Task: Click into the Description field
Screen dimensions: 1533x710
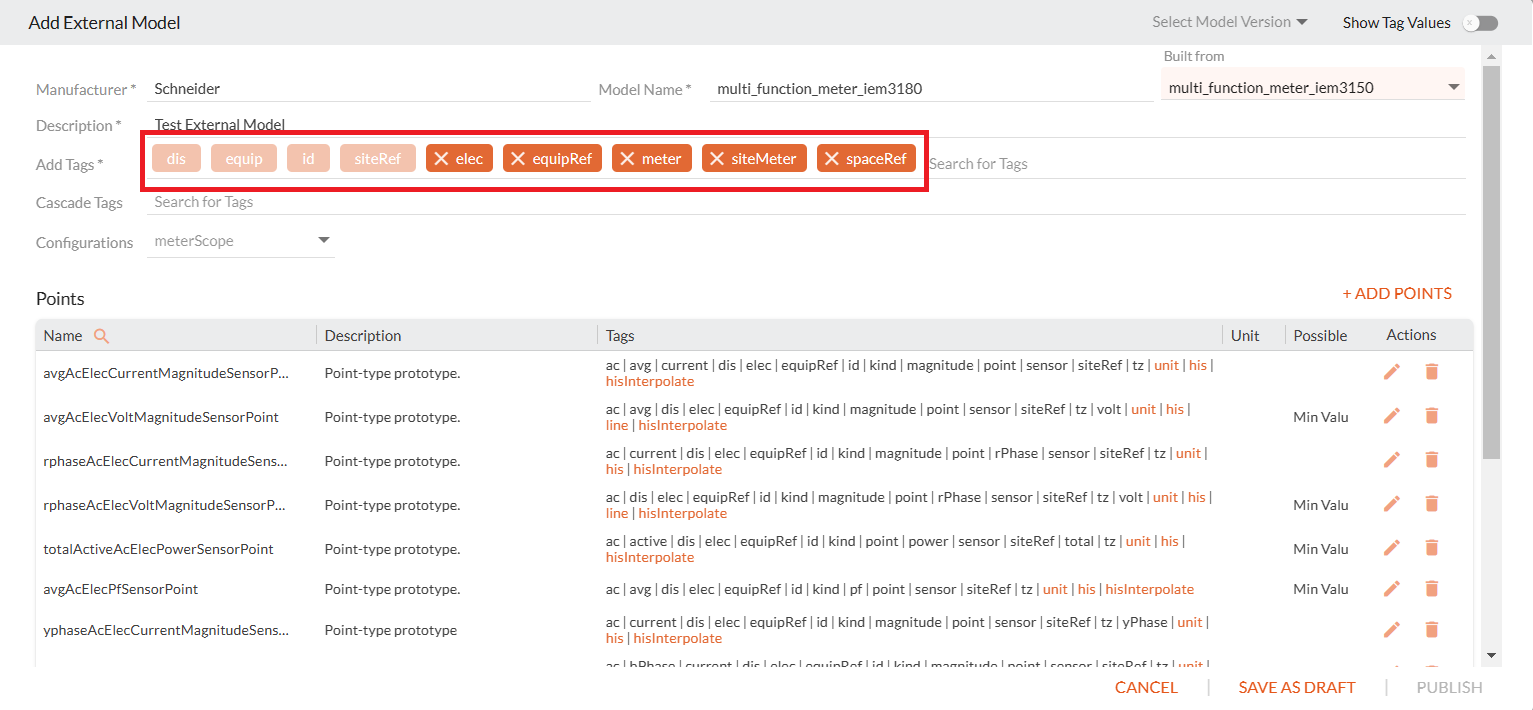Action: (x=806, y=125)
